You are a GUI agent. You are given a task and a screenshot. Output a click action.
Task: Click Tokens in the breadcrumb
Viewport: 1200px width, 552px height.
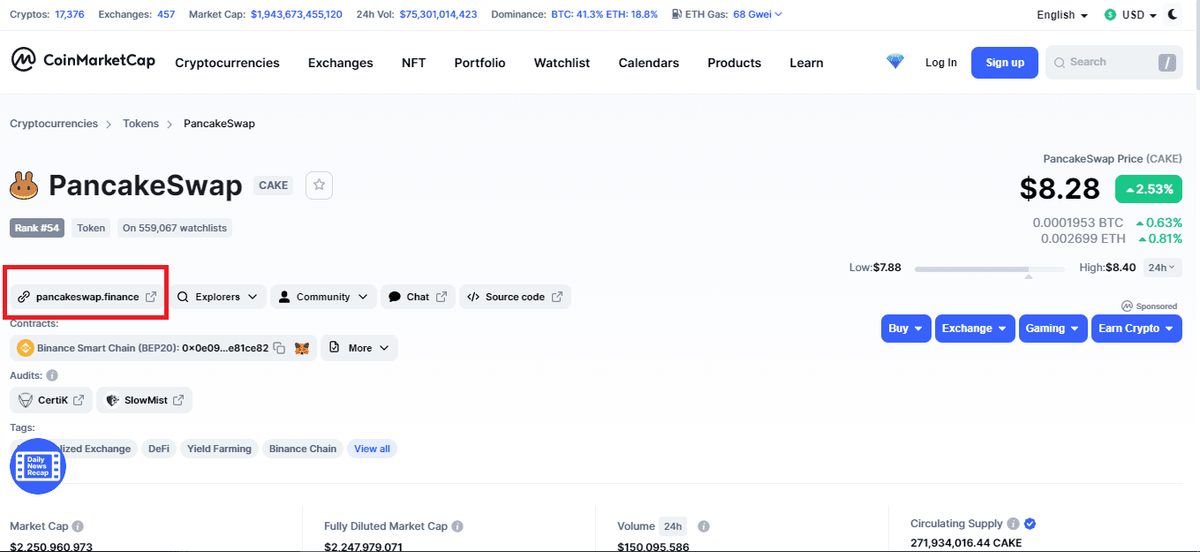141,124
